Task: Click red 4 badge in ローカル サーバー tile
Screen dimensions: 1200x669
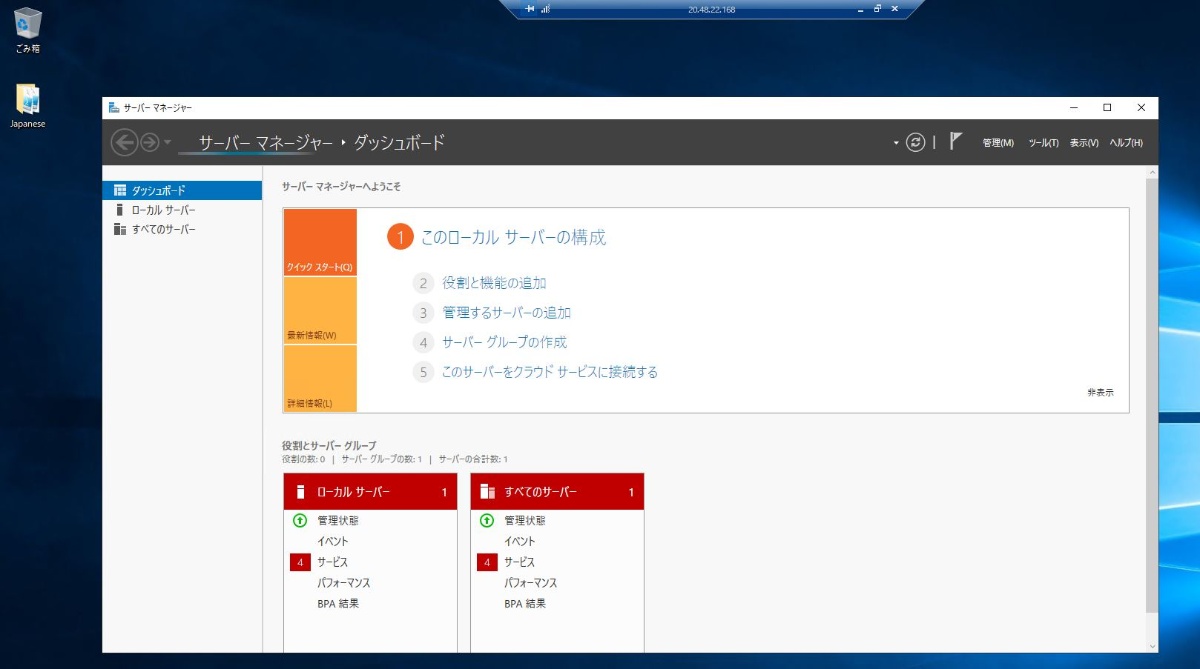Action: (300, 562)
